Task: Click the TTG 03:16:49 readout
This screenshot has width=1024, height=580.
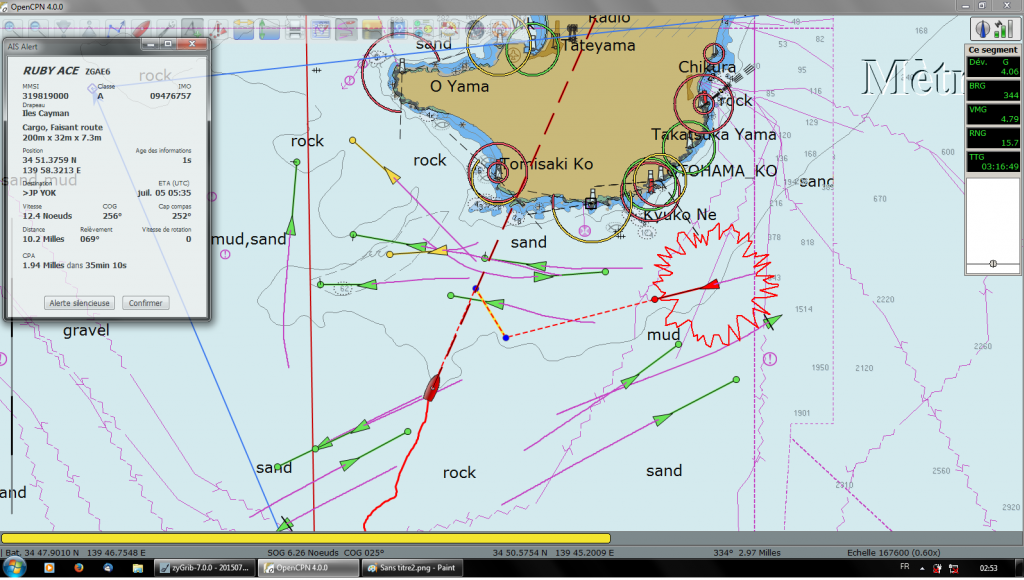Action: pos(993,161)
